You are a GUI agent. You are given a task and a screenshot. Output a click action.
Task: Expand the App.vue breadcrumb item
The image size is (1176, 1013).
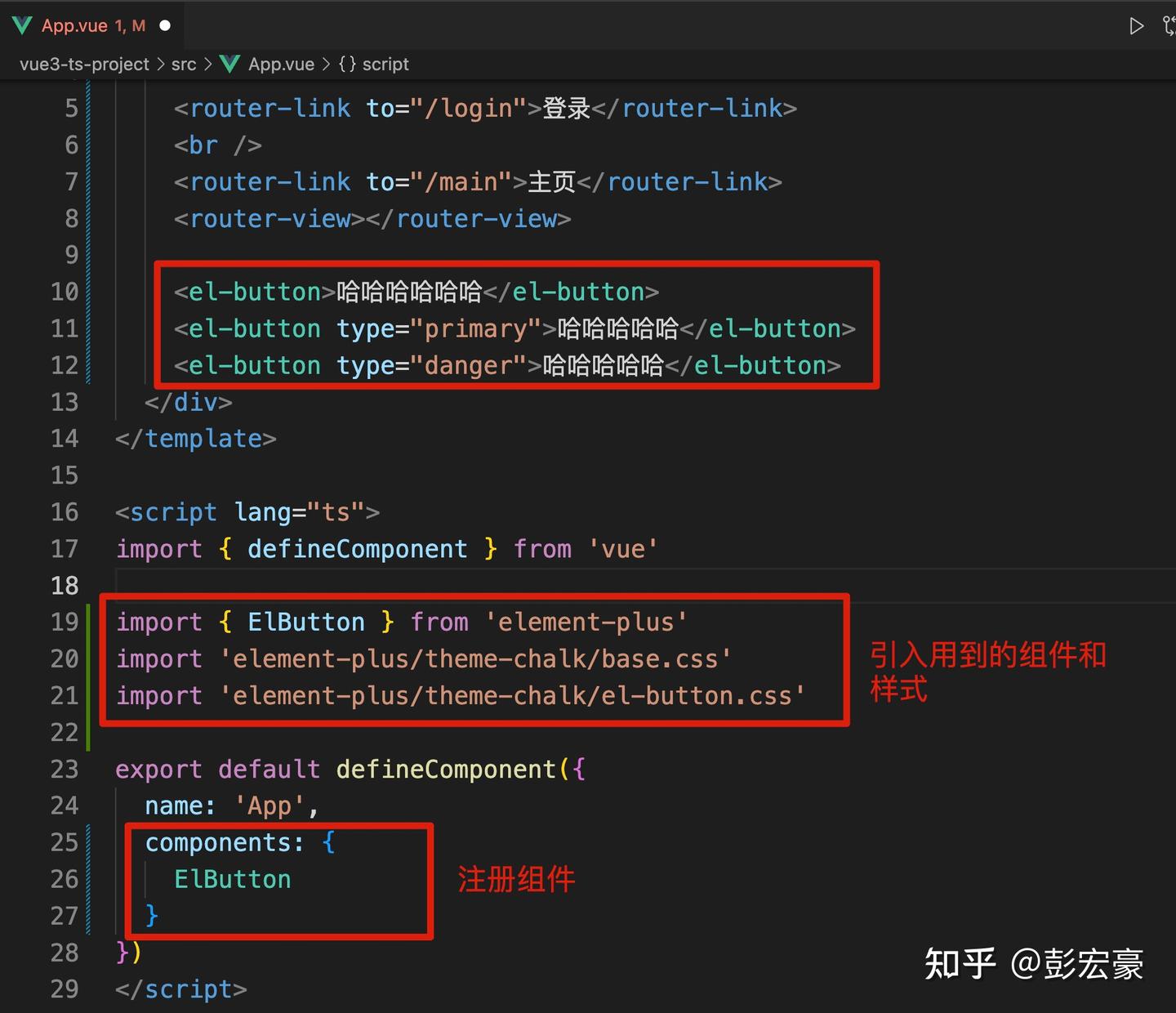click(281, 64)
